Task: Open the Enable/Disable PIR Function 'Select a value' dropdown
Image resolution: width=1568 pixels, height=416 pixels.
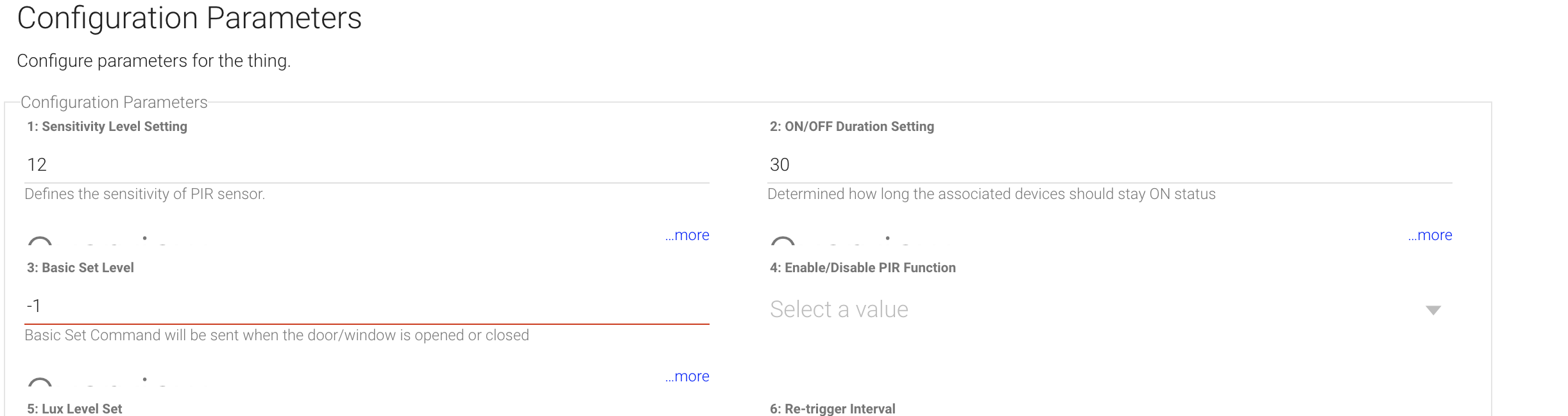Action: click(x=1091, y=309)
